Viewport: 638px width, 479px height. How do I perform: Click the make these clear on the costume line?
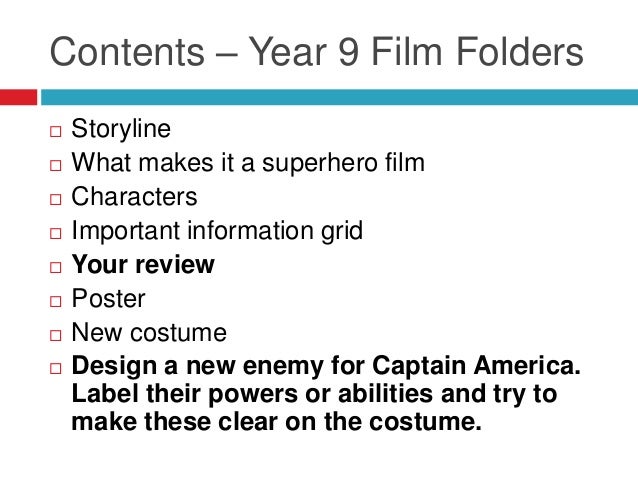277,421
